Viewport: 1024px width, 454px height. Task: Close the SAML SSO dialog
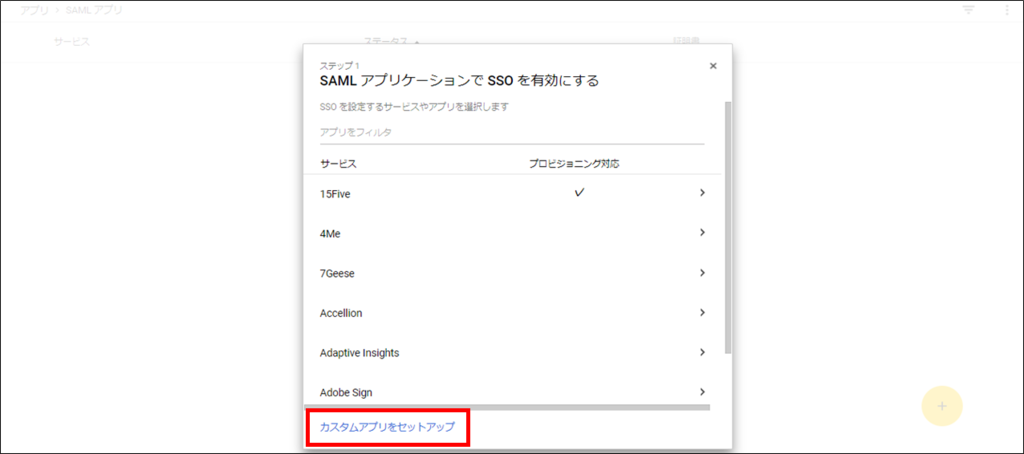[x=713, y=66]
